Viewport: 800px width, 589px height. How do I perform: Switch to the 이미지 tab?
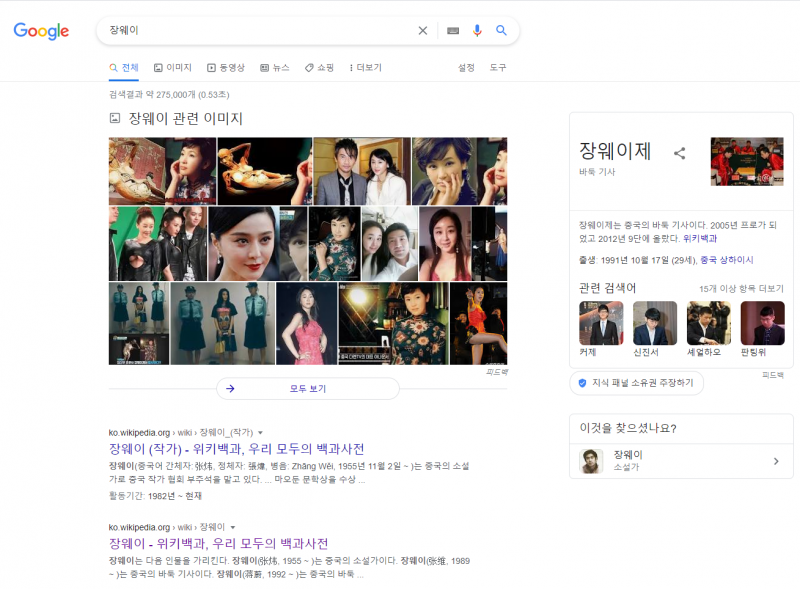pyautogui.click(x=177, y=67)
